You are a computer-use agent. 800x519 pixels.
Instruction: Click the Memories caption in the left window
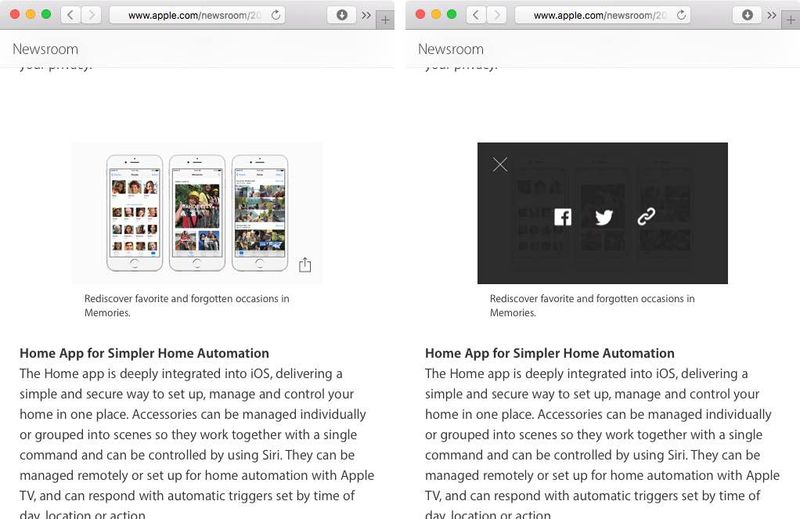click(187, 305)
